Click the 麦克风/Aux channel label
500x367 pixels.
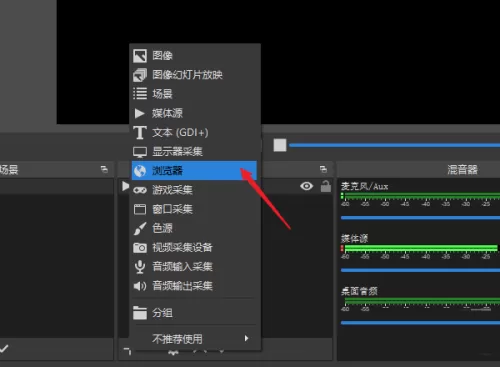click(364, 186)
